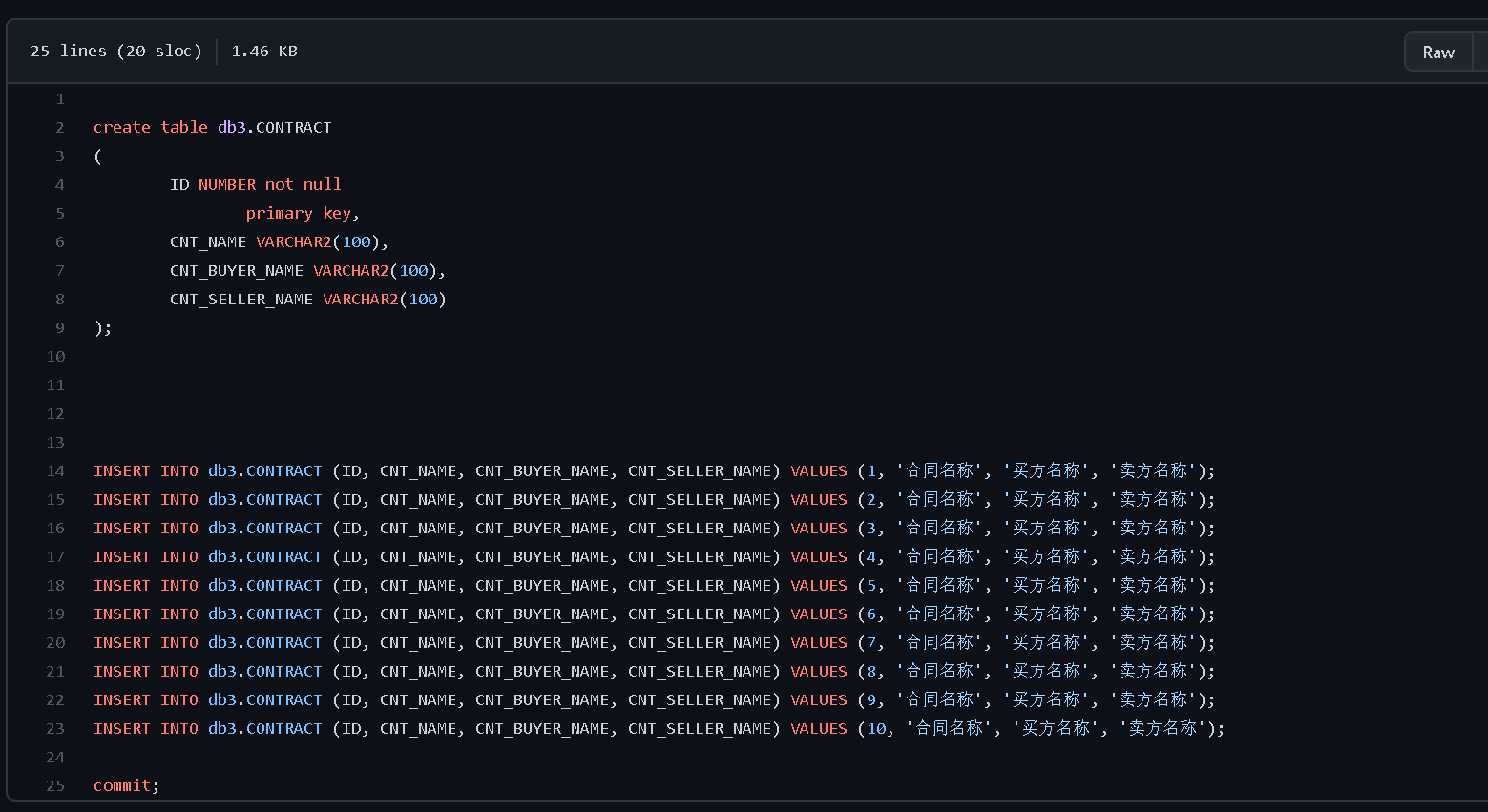Click the INSERT statement with VALUES (9

[655, 700]
